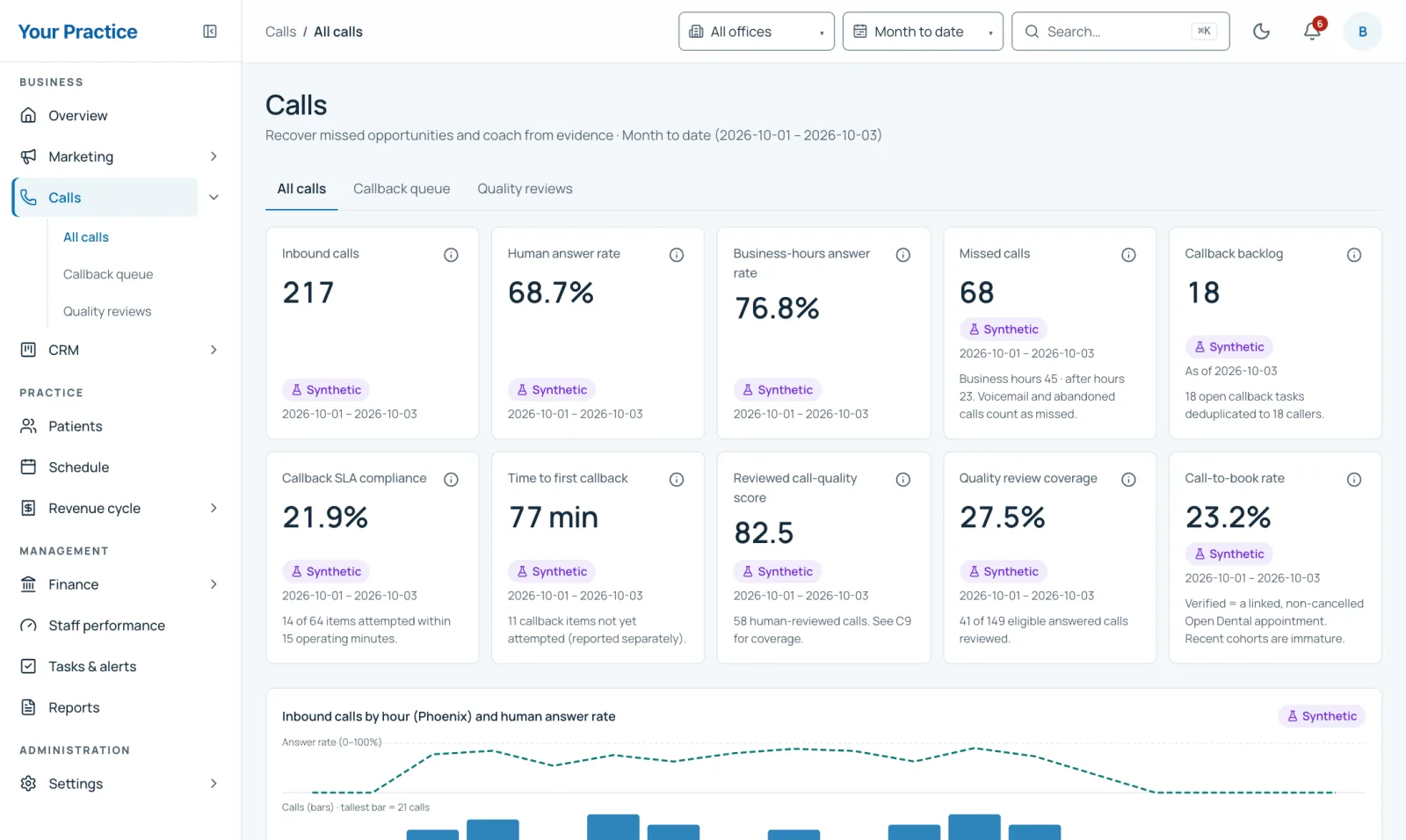Viewport: 1406px width, 840px height.
Task: Open Schedule in sidebar
Action: coord(120,467)
